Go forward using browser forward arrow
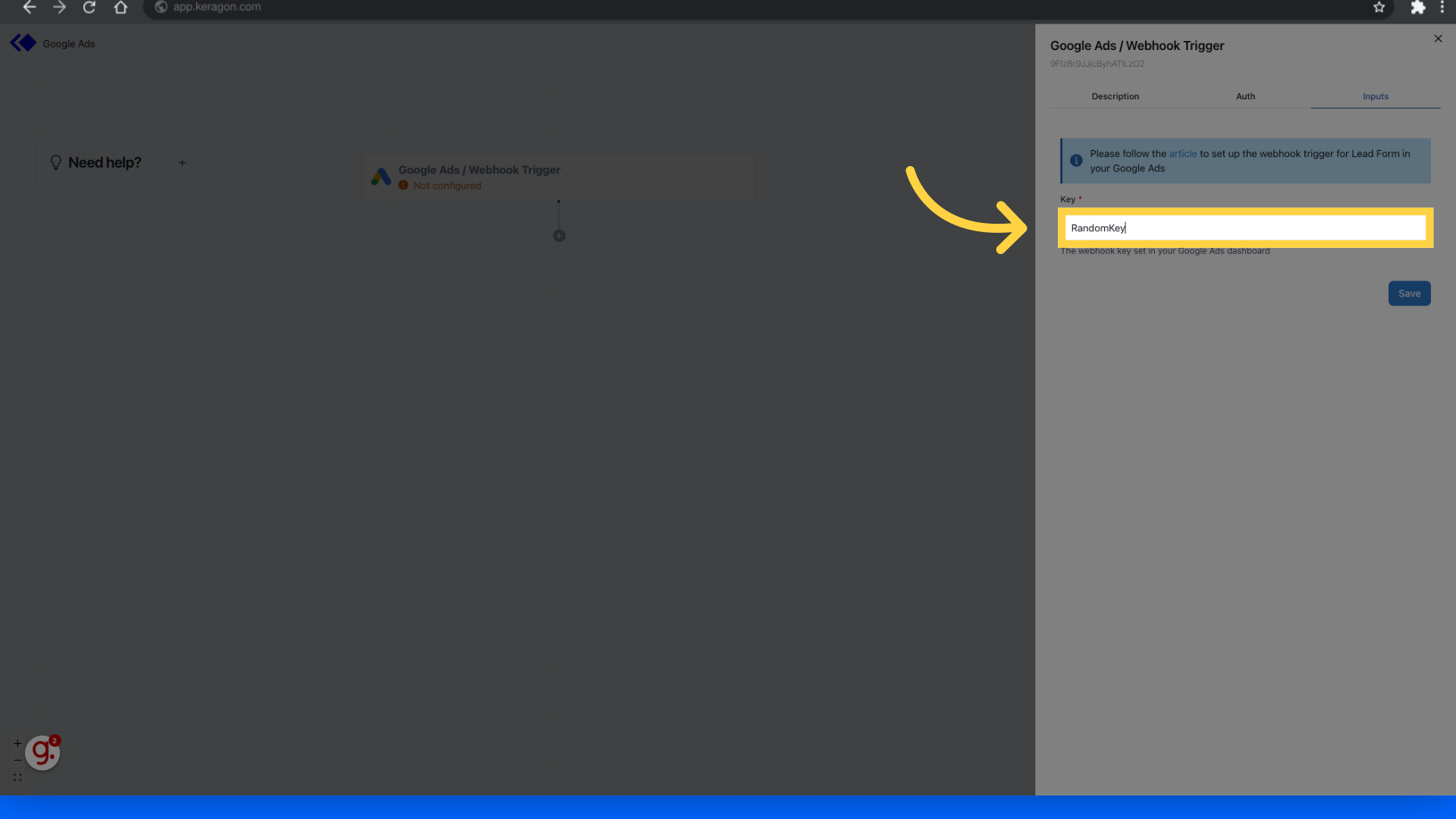 (59, 8)
